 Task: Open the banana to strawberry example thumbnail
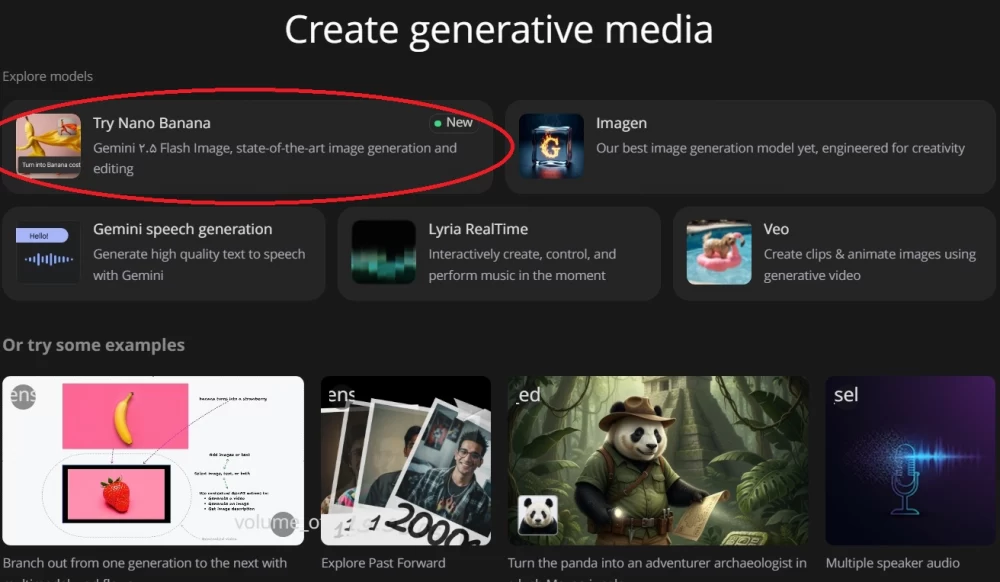coord(153,460)
